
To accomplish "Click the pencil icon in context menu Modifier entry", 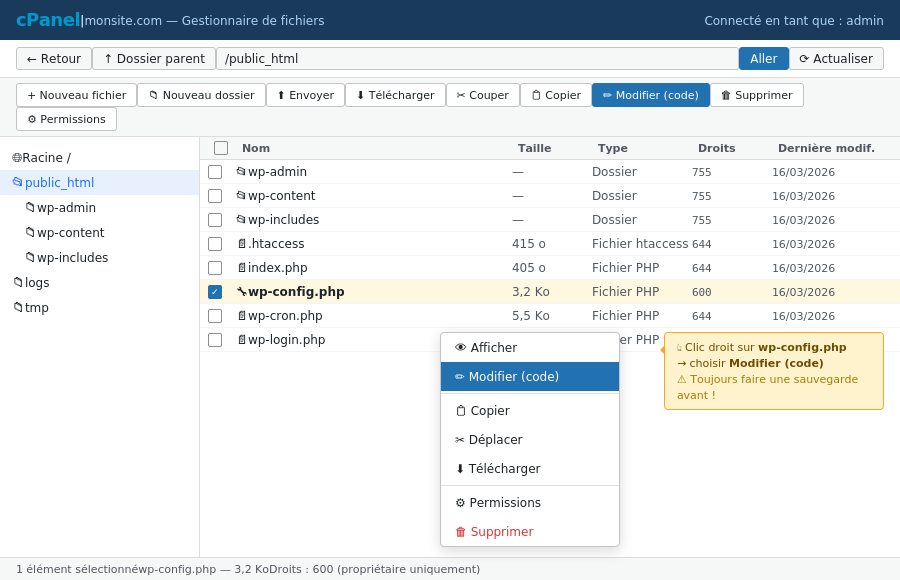I will [460, 377].
